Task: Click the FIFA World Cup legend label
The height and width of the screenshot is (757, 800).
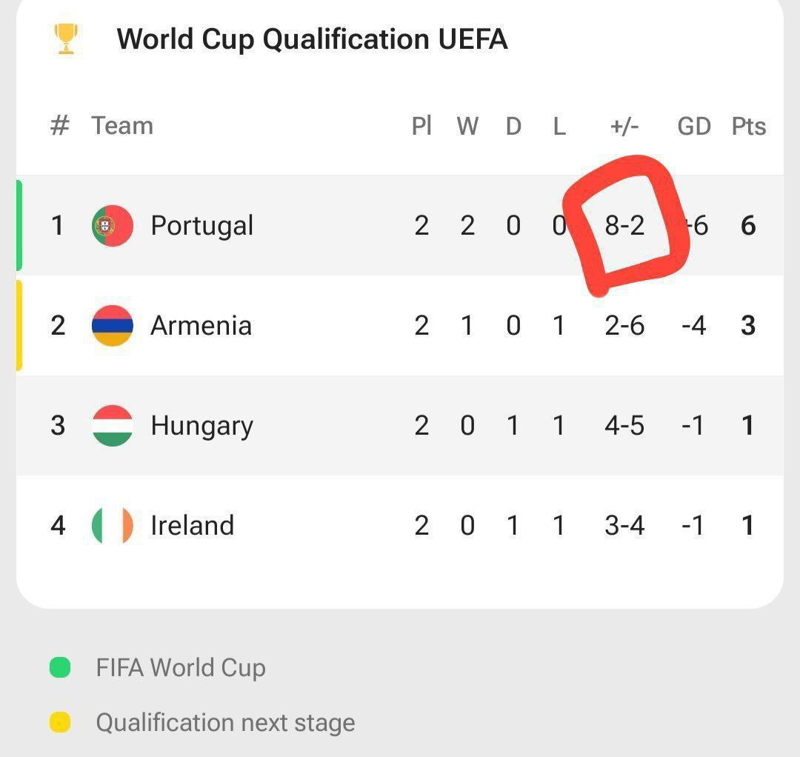Action: 181,667
